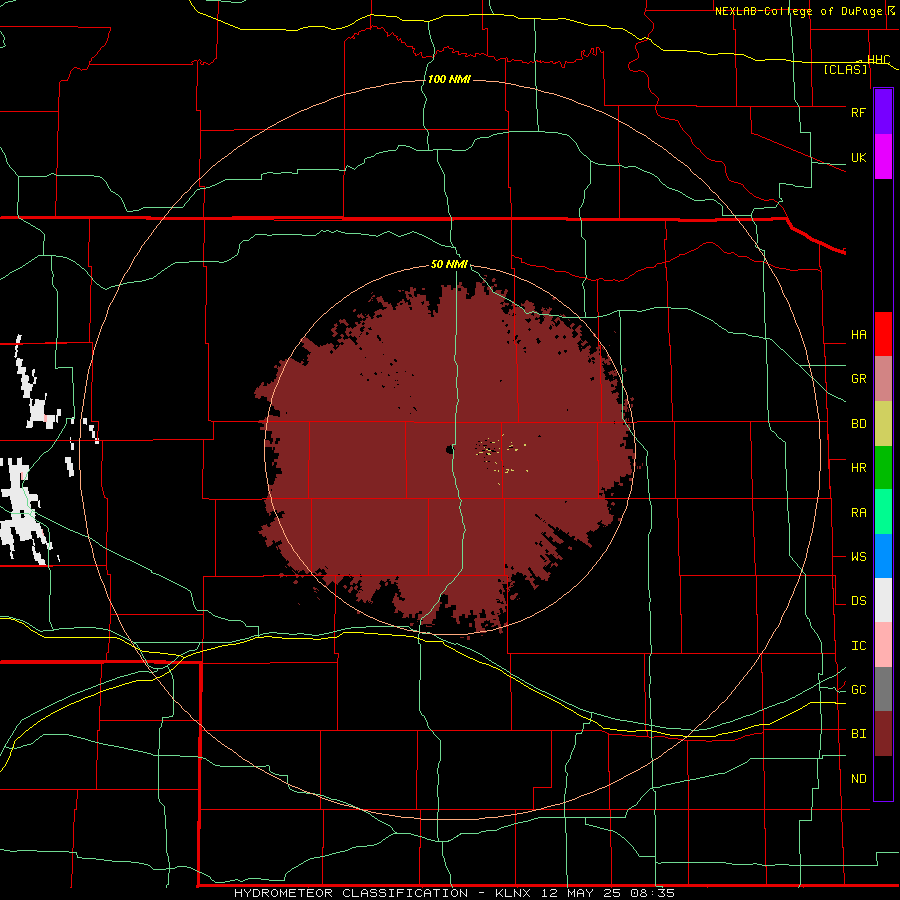Click the [CLAS] units label
This screenshot has height=900, width=900.
coord(845,69)
